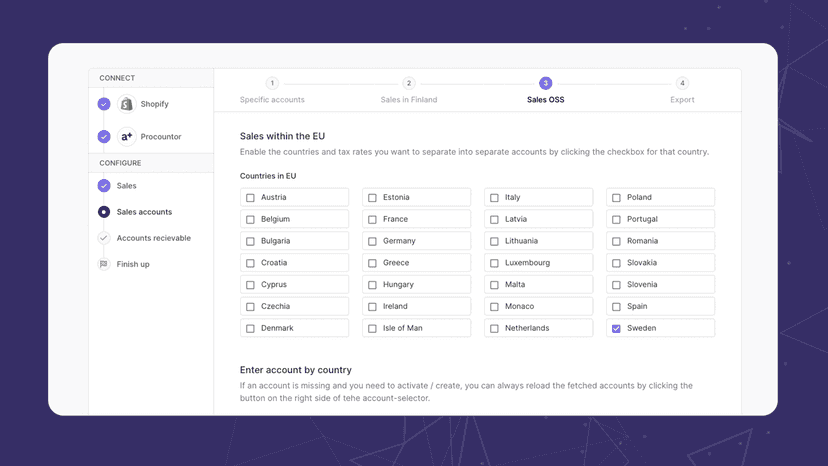Enable the Poland checkbox
Viewport: 828px width, 466px height.
click(x=616, y=198)
